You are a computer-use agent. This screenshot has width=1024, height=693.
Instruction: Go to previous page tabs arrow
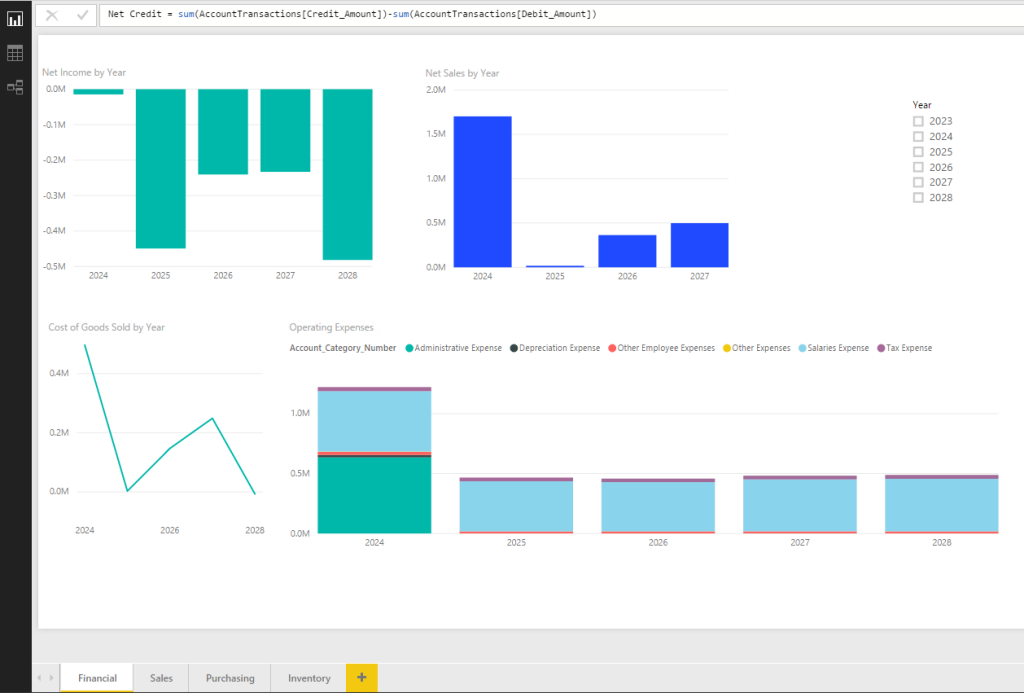click(40, 678)
